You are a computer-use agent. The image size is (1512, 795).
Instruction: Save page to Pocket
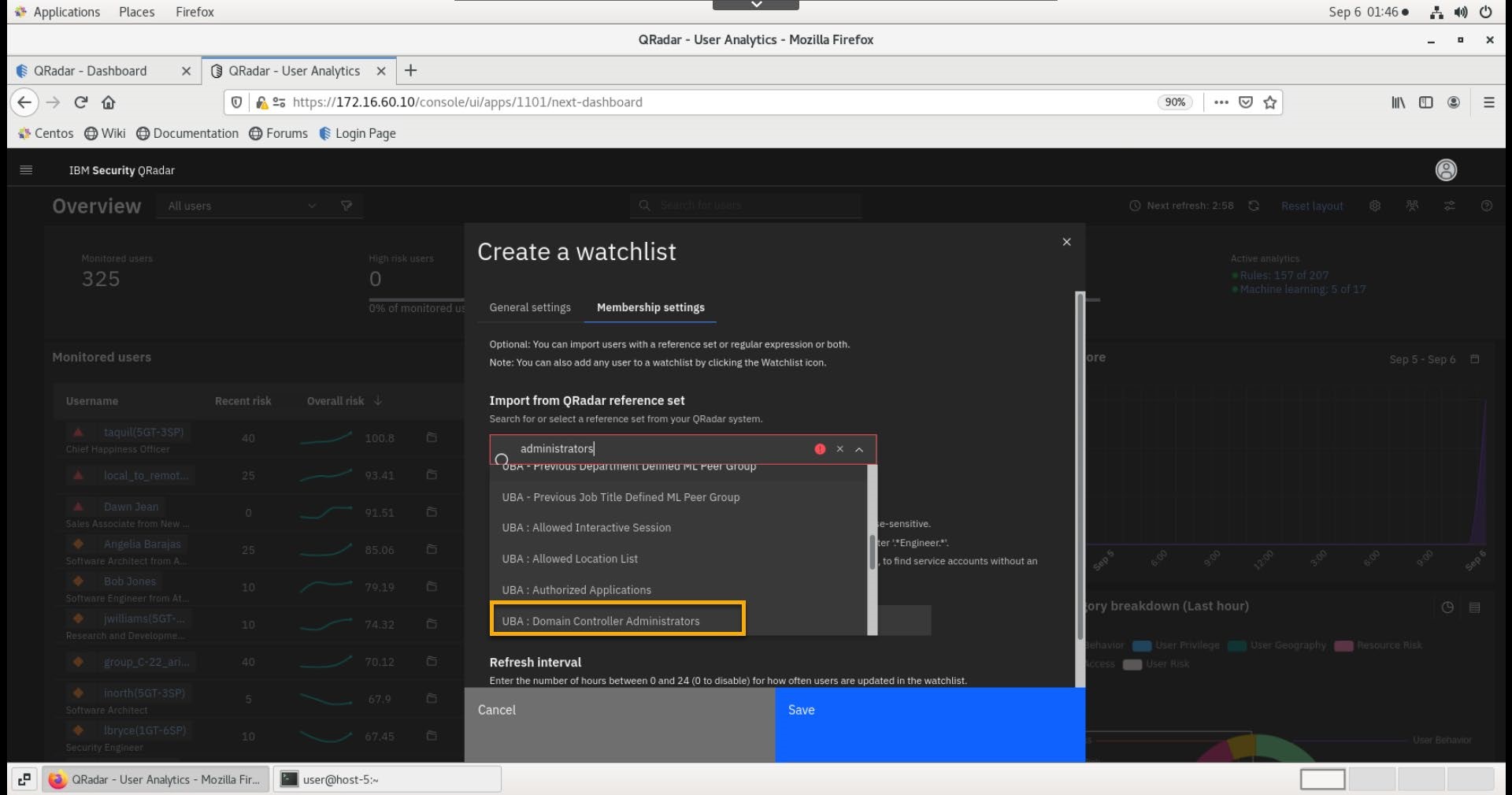click(x=1246, y=102)
